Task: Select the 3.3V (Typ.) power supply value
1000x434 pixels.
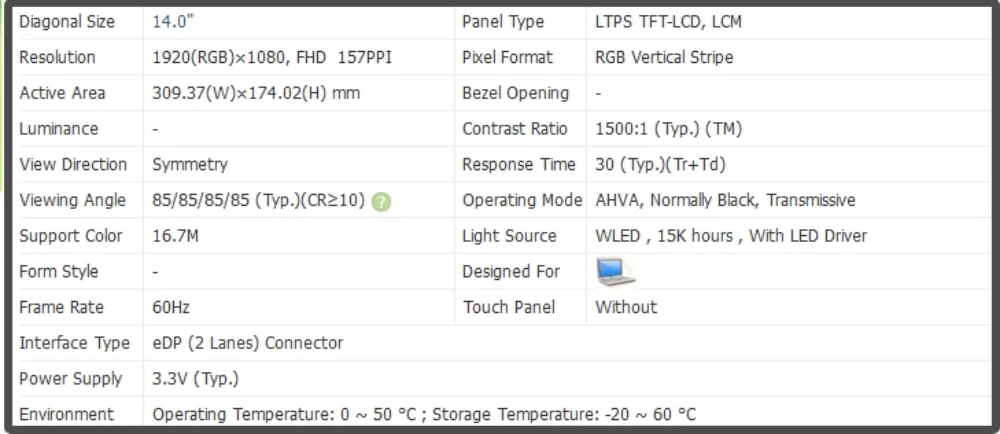Action: pos(195,379)
